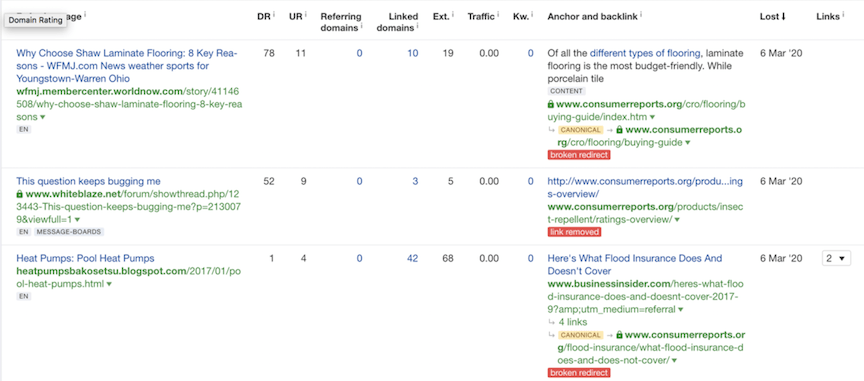Sort the table by DR header
The height and width of the screenshot is (381, 864).
coord(263,17)
